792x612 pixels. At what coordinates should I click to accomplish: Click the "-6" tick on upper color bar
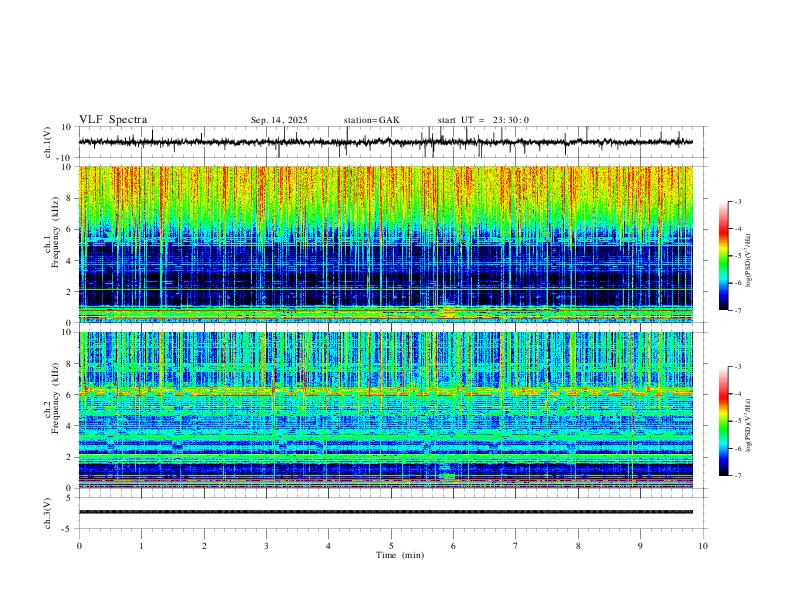[x=737, y=283]
